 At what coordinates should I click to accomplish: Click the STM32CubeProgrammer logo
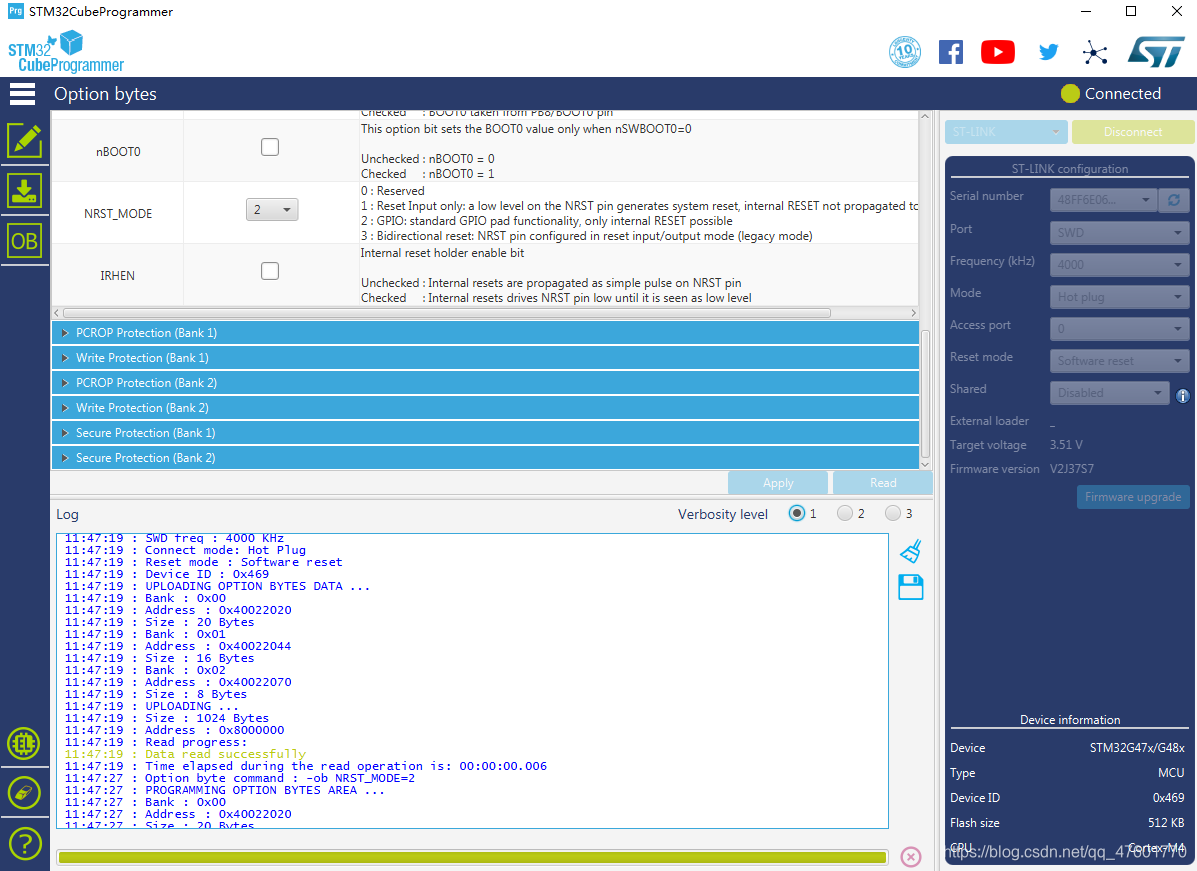[66, 52]
